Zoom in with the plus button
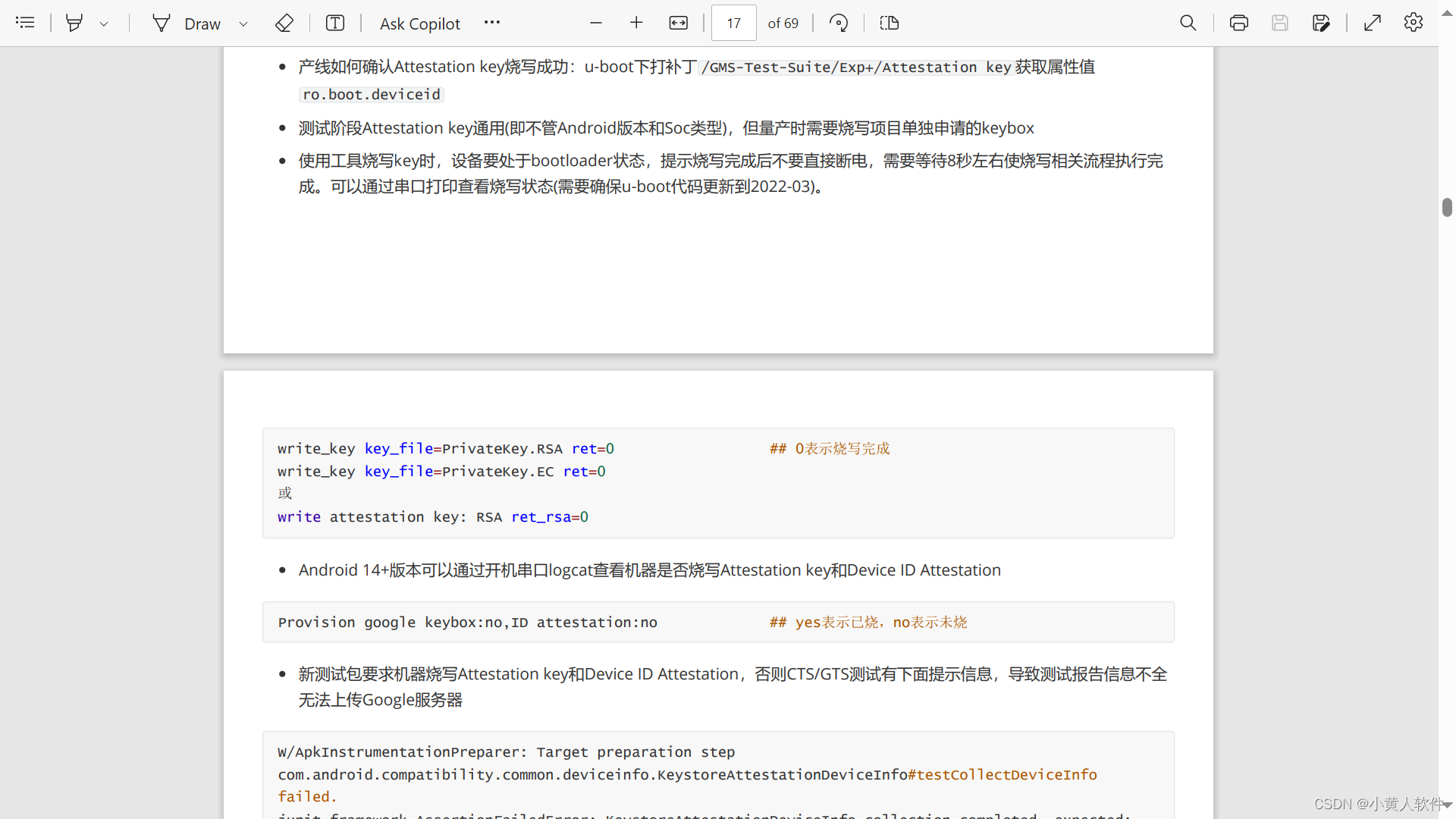 click(636, 23)
